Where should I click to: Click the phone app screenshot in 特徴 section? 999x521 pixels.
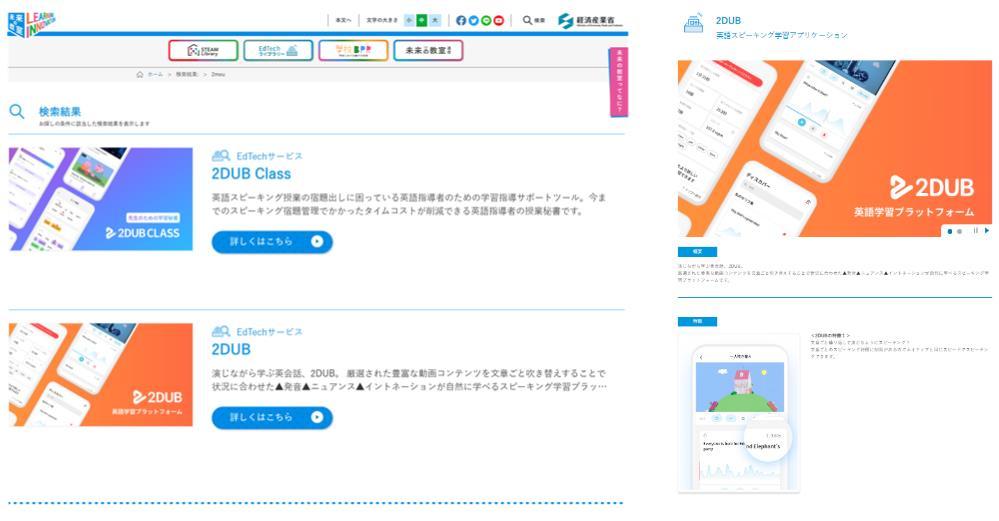(739, 413)
